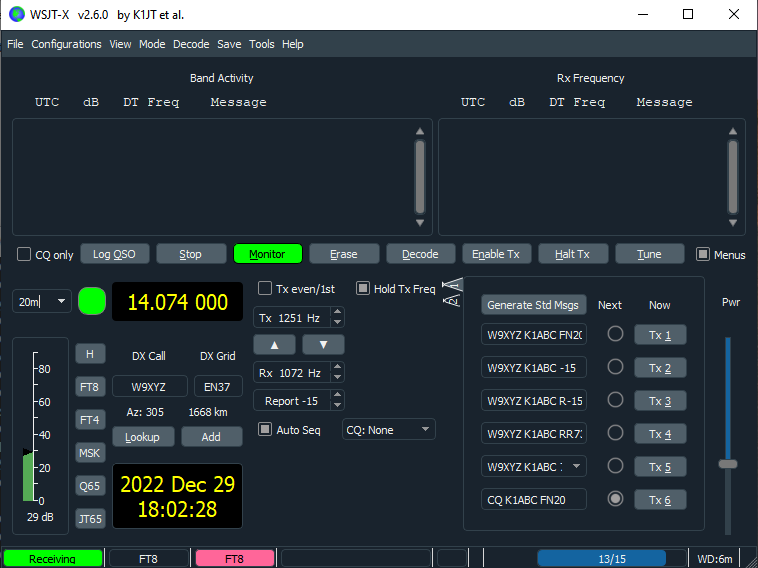Switch to JT65 mode button
This screenshot has height=568, width=758.
[x=90, y=519]
